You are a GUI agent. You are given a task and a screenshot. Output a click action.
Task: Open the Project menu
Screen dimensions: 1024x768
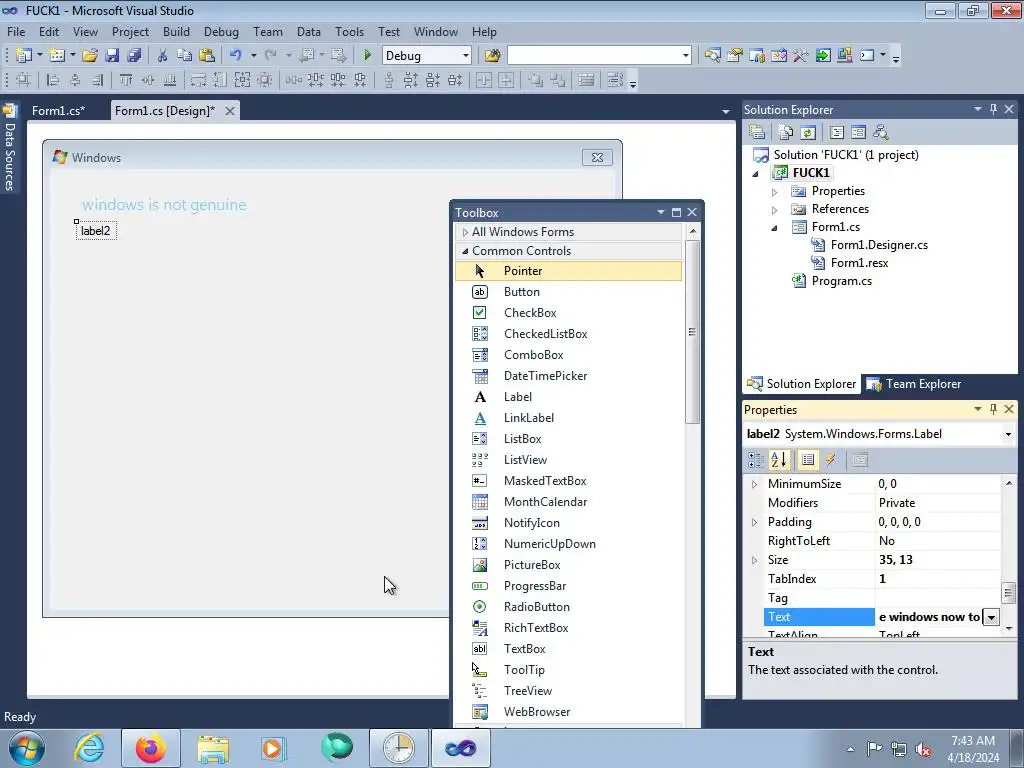130,31
